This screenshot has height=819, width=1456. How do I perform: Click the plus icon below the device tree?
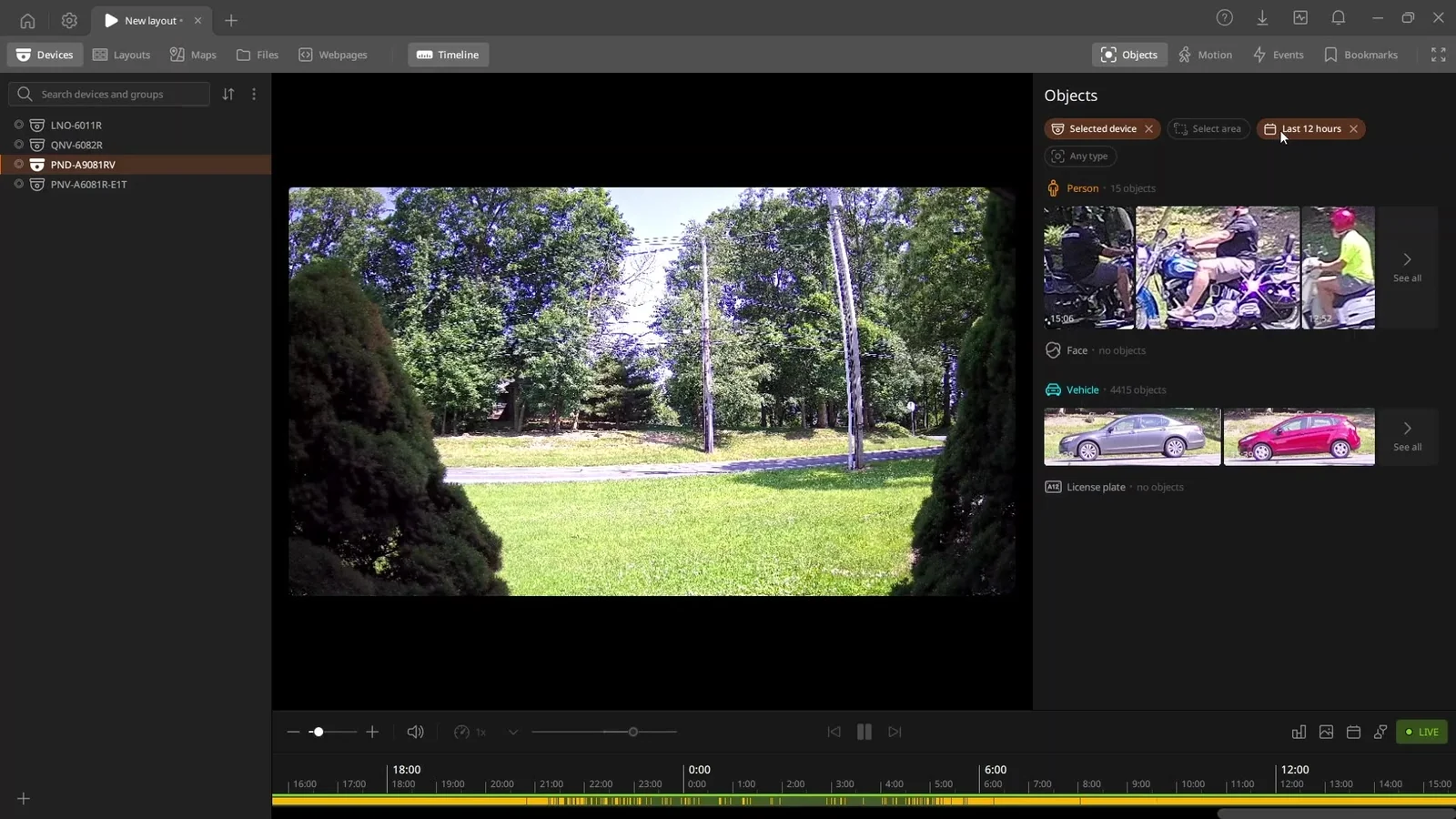click(24, 798)
